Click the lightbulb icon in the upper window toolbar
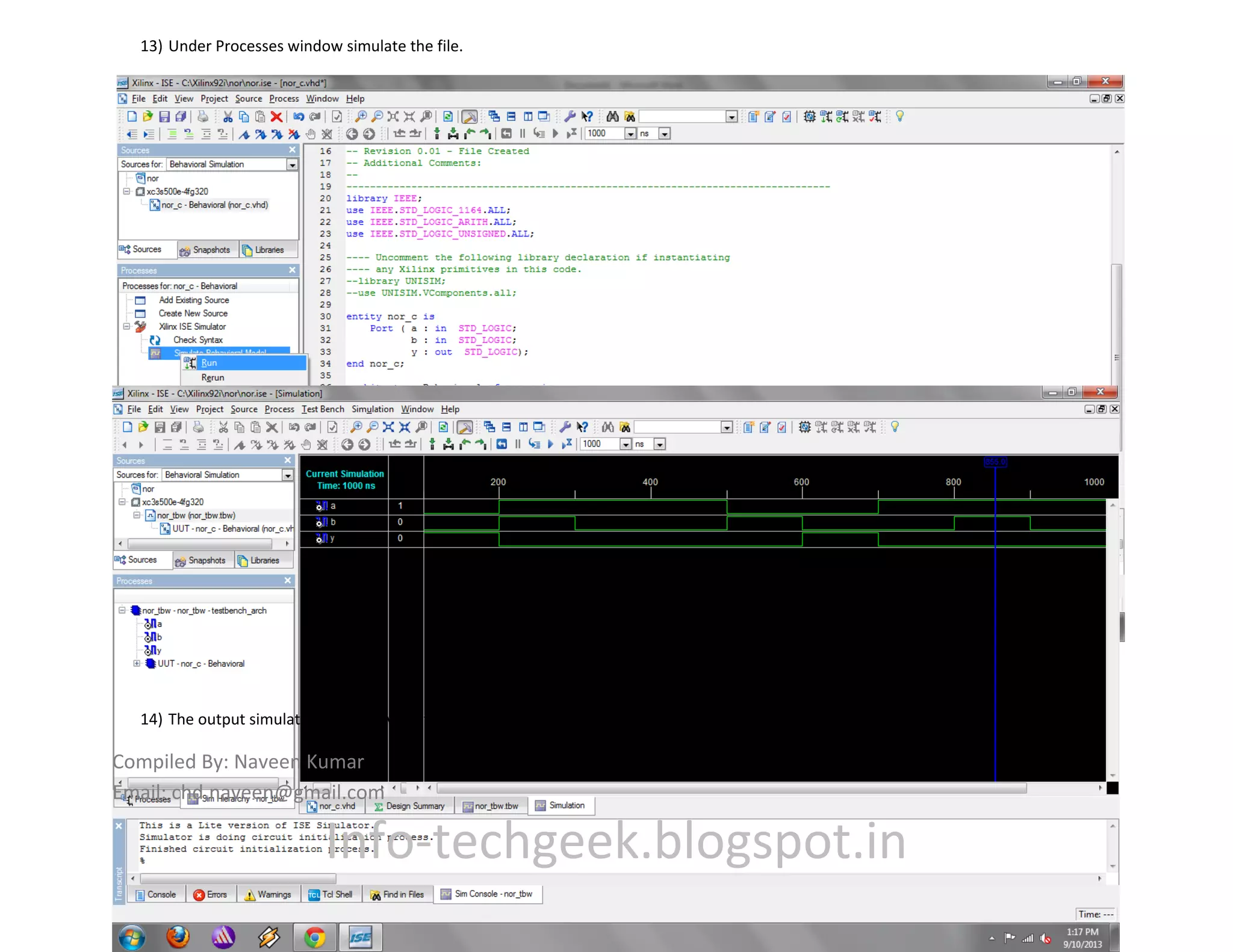This screenshot has width=1233, height=952. (x=899, y=116)
